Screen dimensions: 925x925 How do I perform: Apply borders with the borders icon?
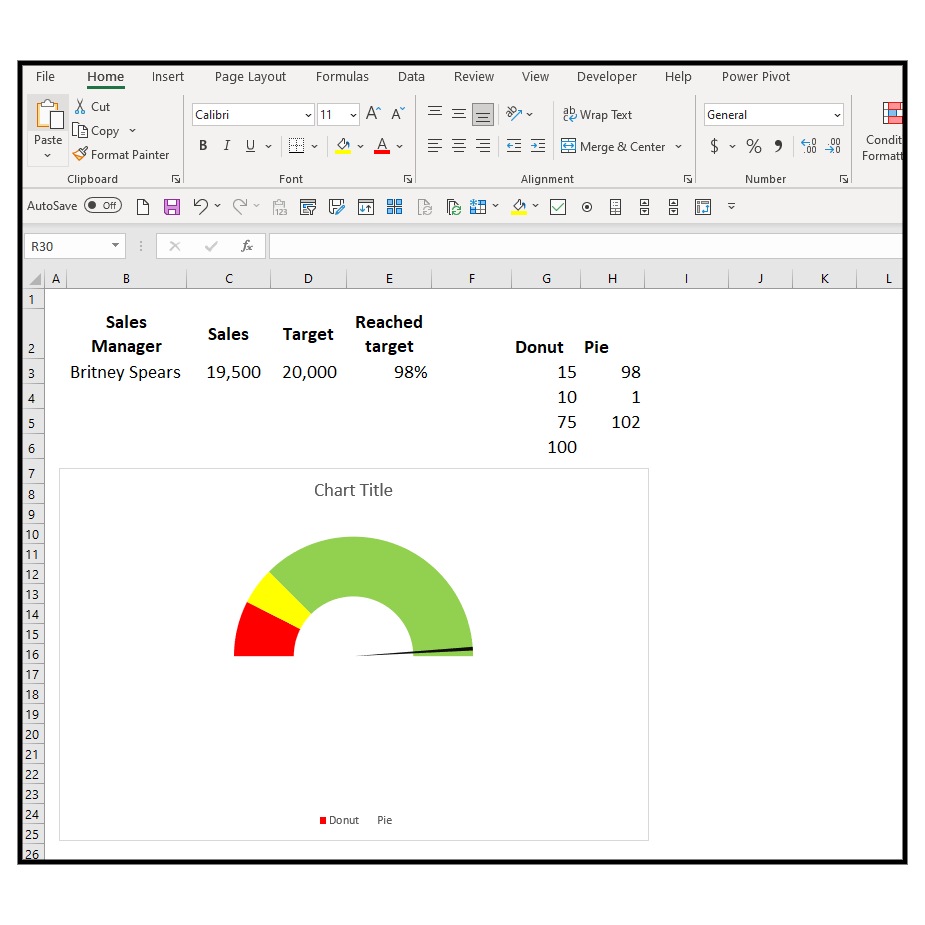click(296, 146)
